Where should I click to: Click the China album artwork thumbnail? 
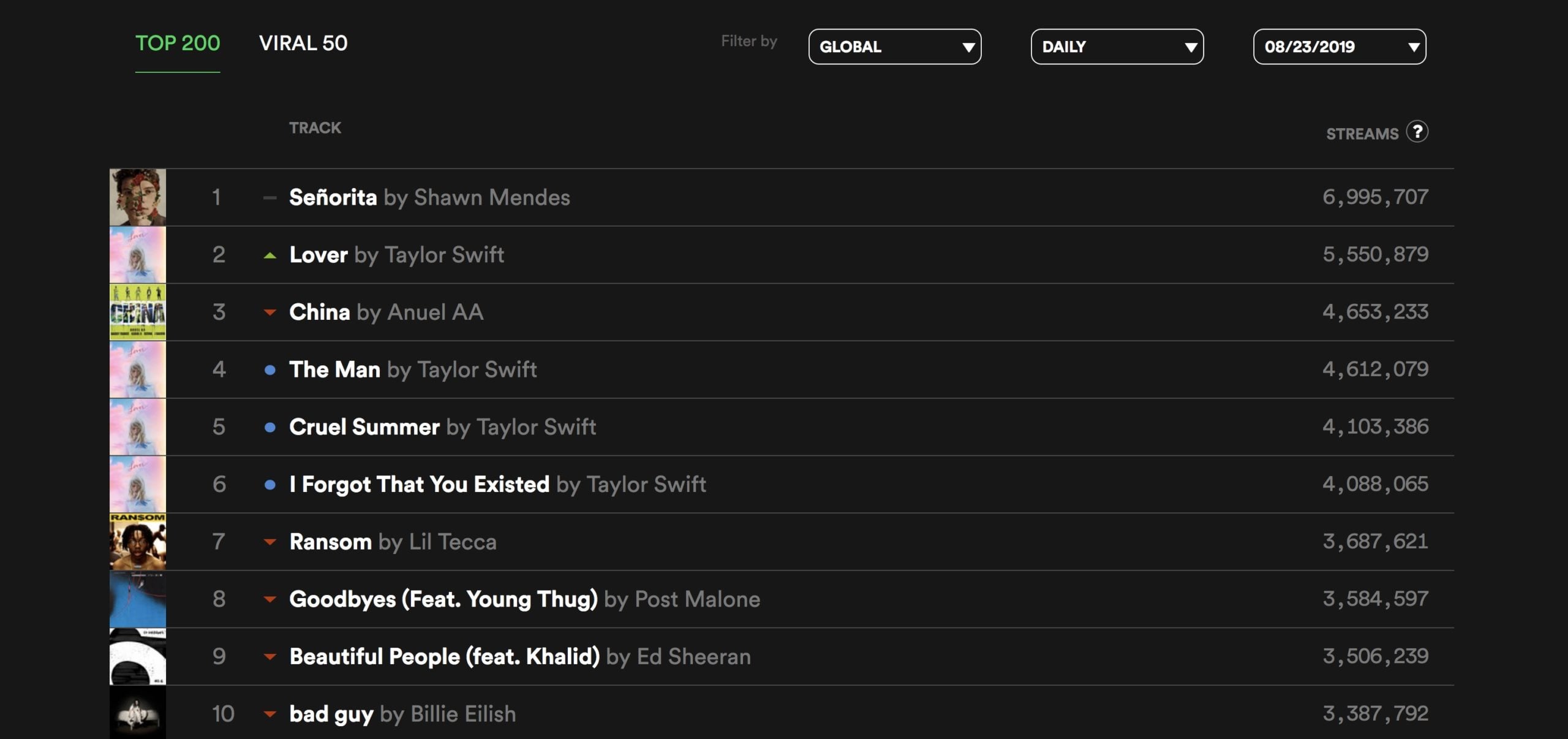138,312
